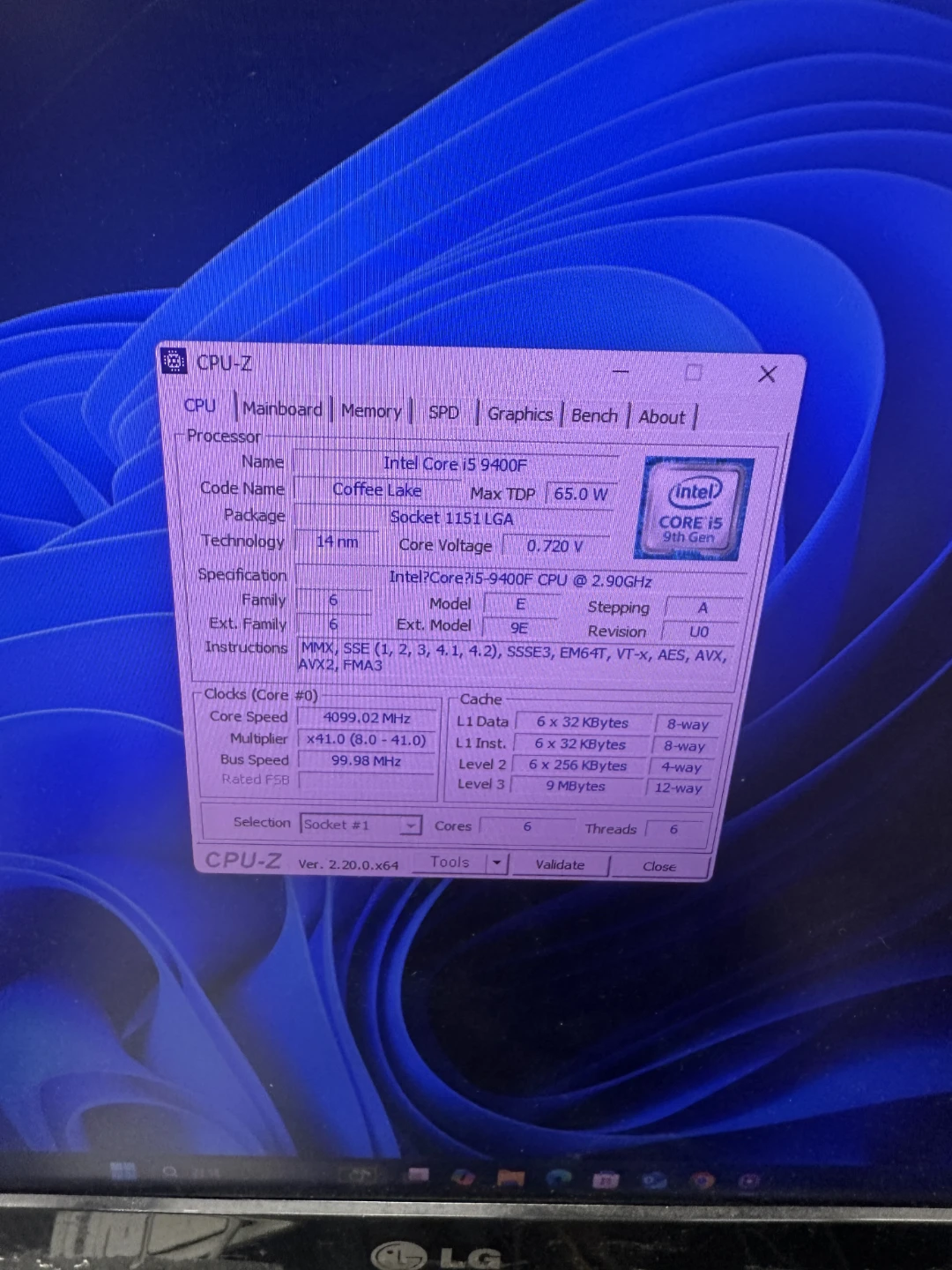Click the empty Rated FSB field
952x1270 pixels.
[367, 781]
